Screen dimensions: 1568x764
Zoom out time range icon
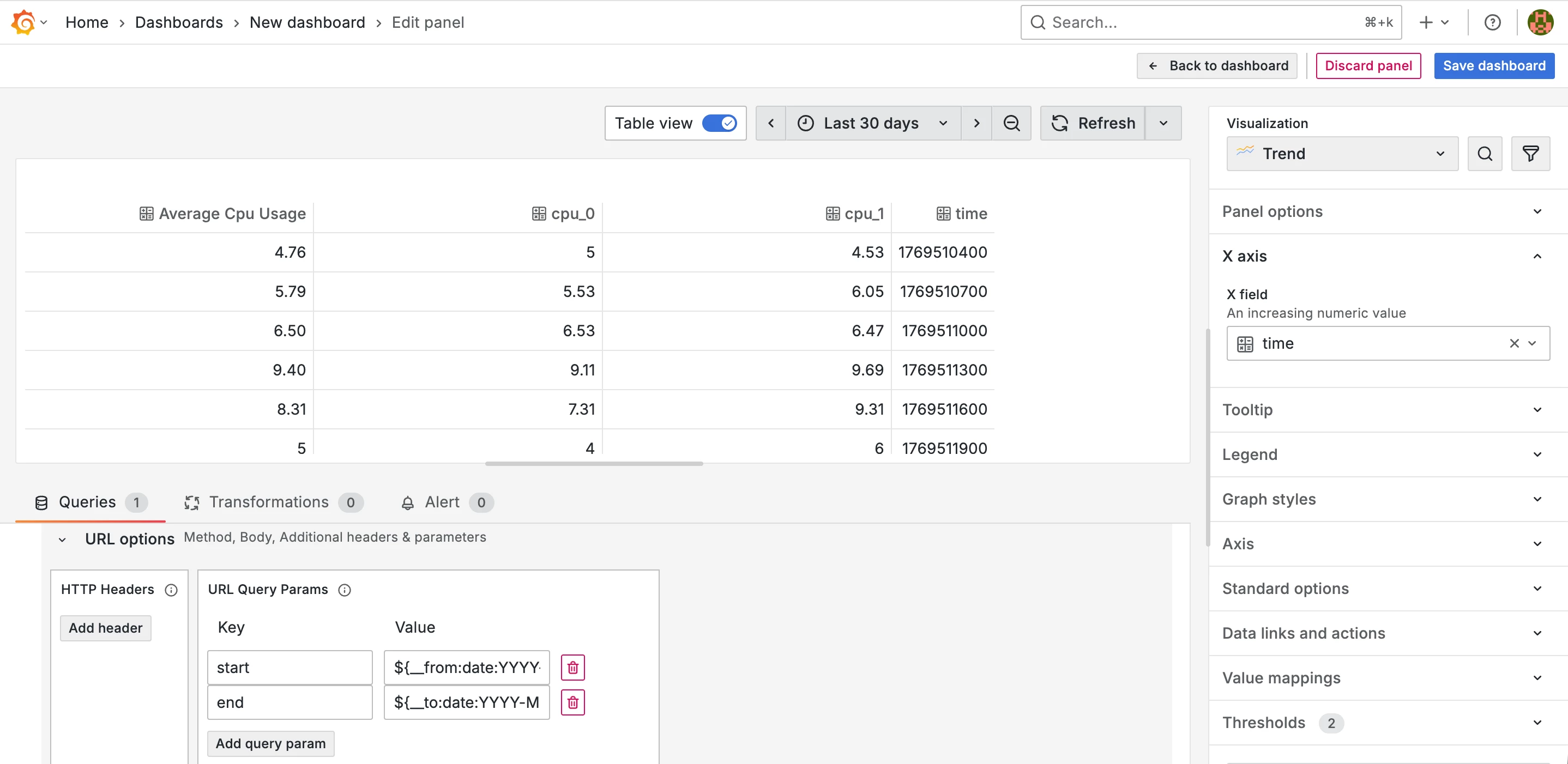[x=1011, y=124]
